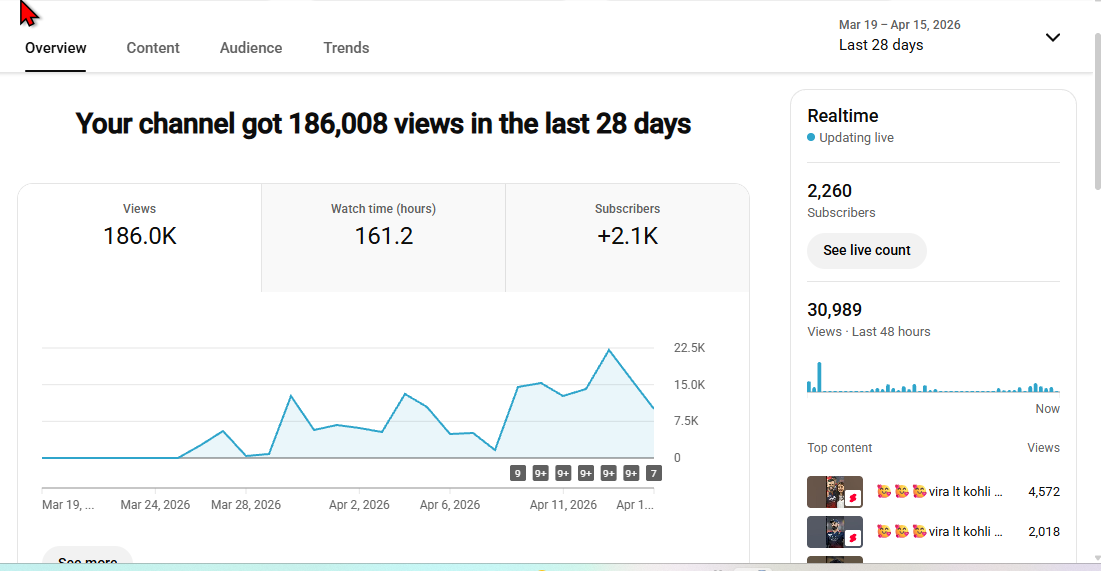Click the tallest bar in Realtime chart

point(819,377)
